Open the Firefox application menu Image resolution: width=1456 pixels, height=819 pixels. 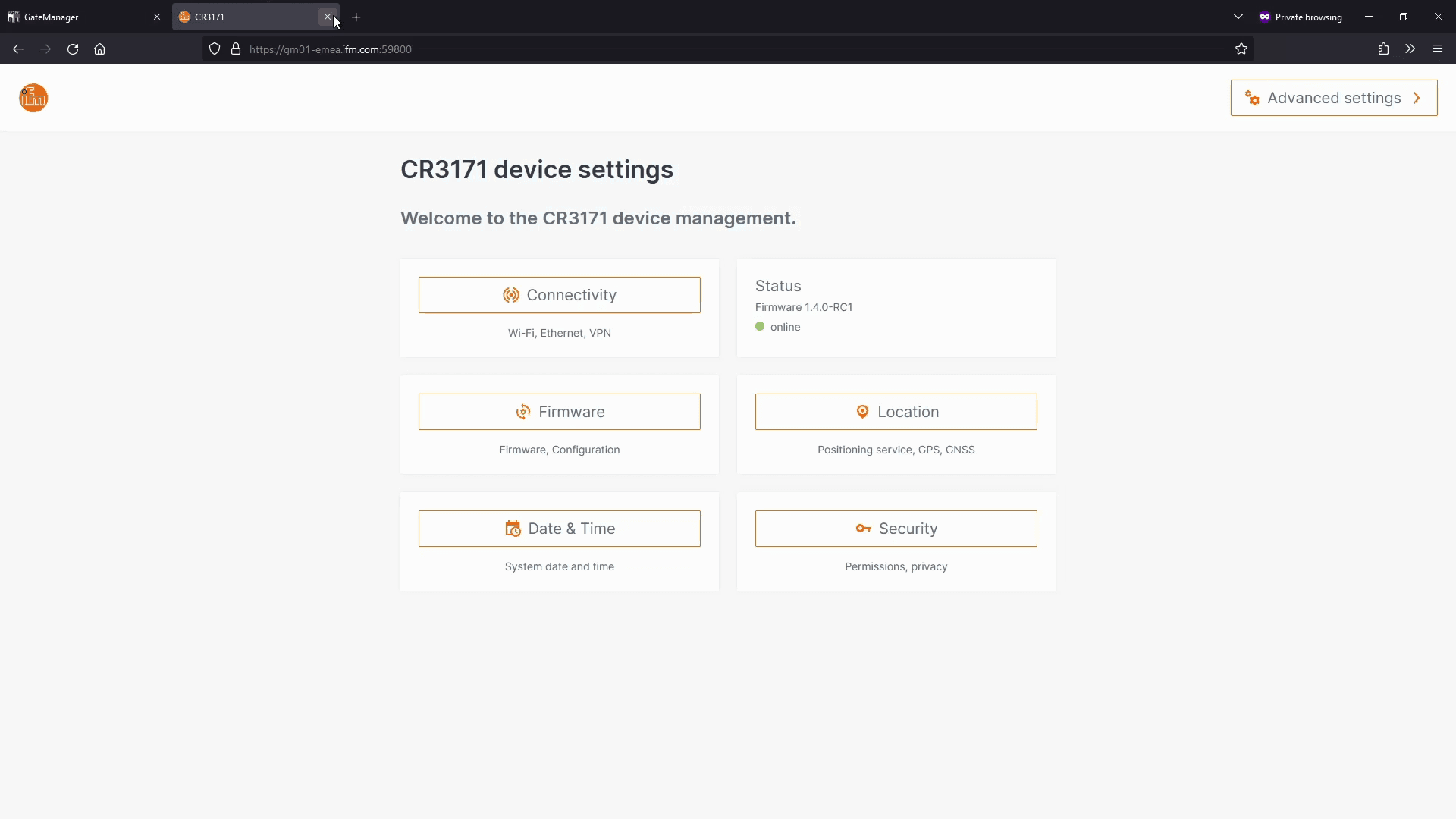click(x=1438, y=49)
